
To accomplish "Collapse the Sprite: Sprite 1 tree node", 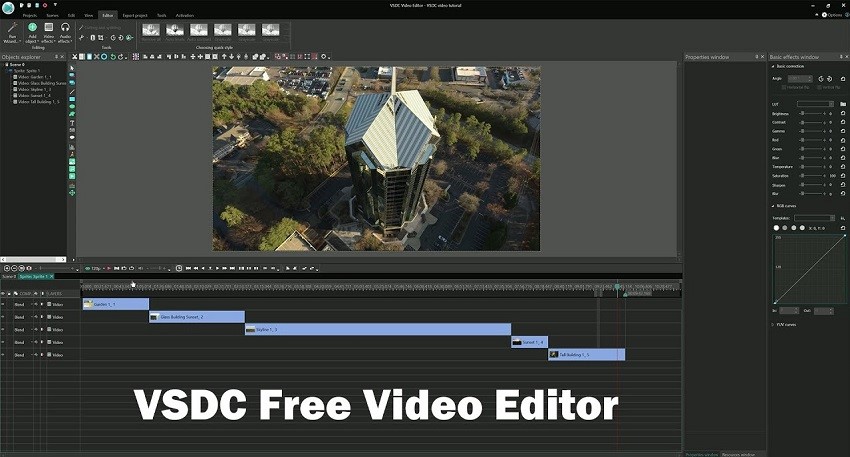I will (x=9, y=70).
